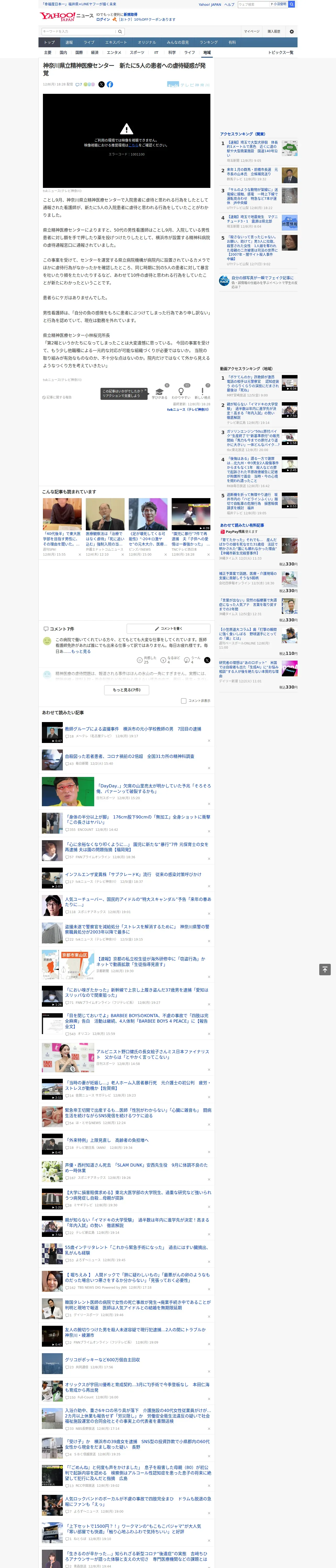This screenshot has width=336, height=1568.
Task: Click コメントを書く button
Action: coord(169,628)
